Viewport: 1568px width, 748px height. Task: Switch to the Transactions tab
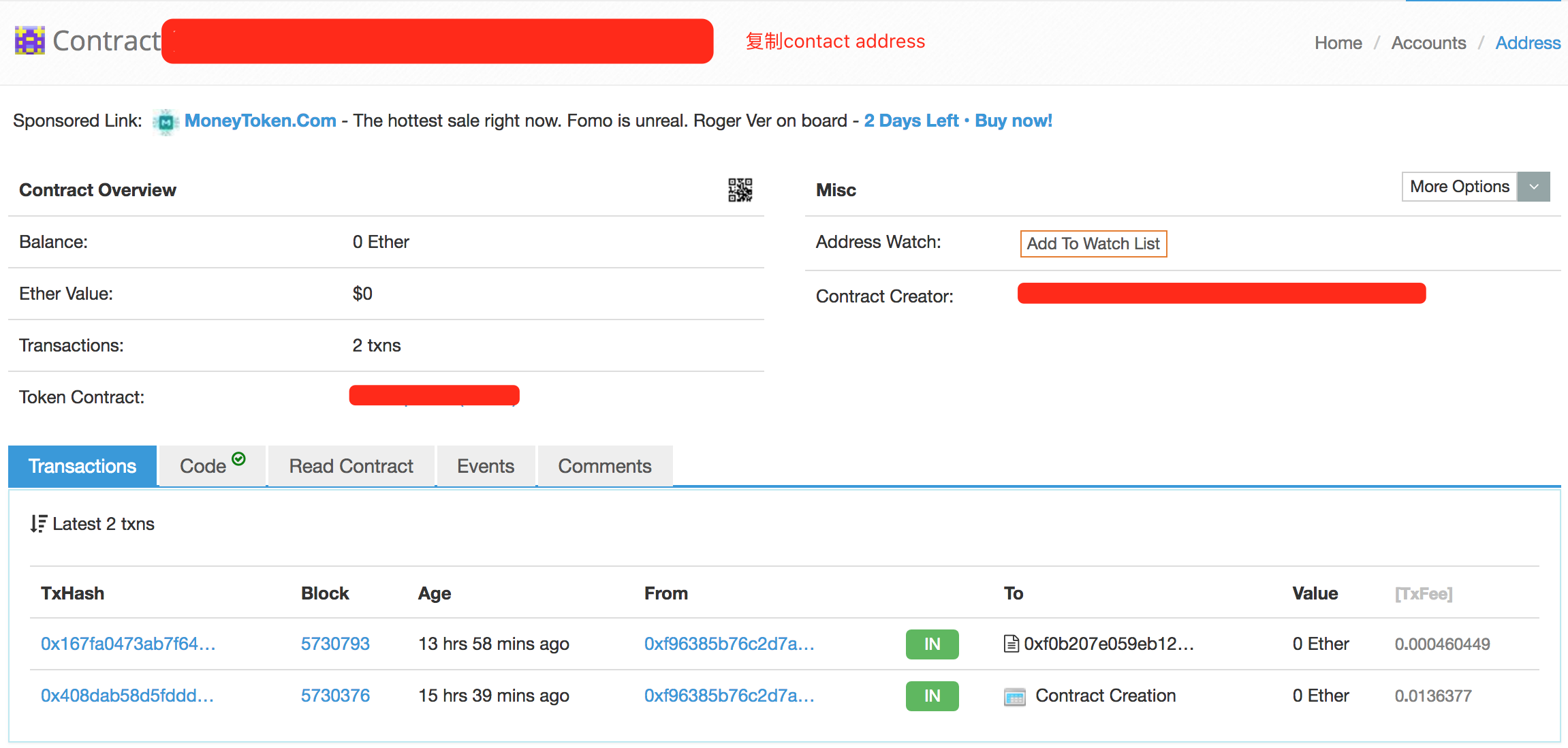(82, 466)
